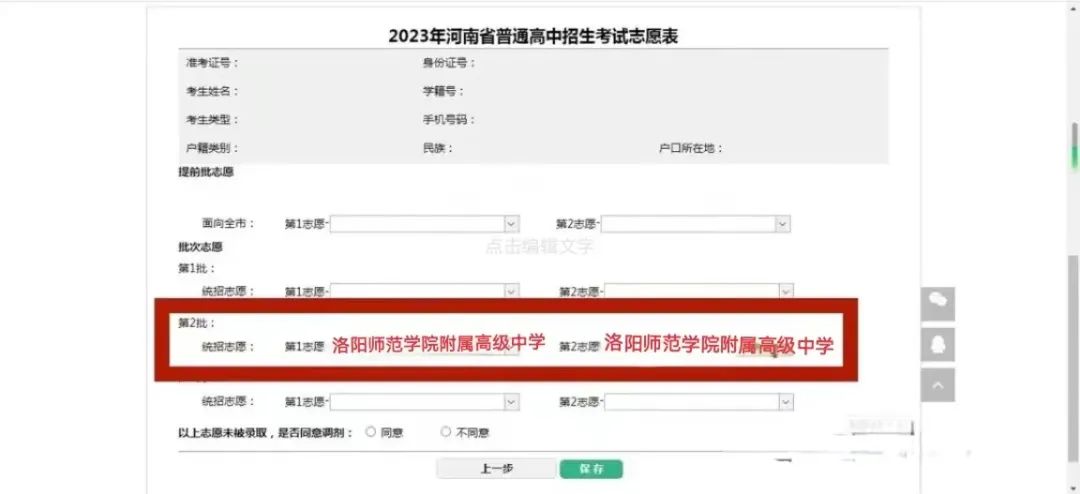Viewport: 1080px width, 494px height.
Task: Open the 面向全市 第1志愿 dropdown
Action: (424, 224)
